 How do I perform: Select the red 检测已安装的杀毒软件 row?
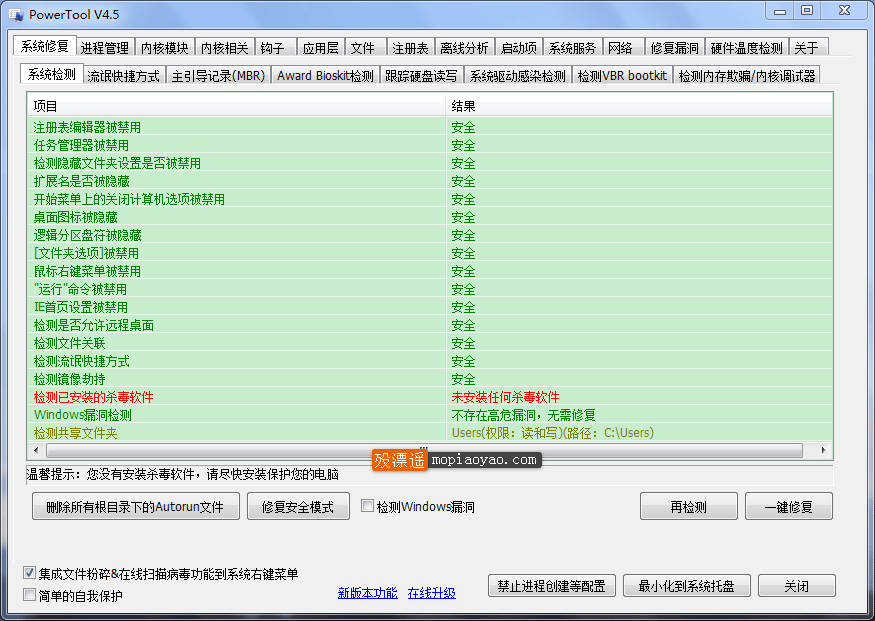(430, 397)
